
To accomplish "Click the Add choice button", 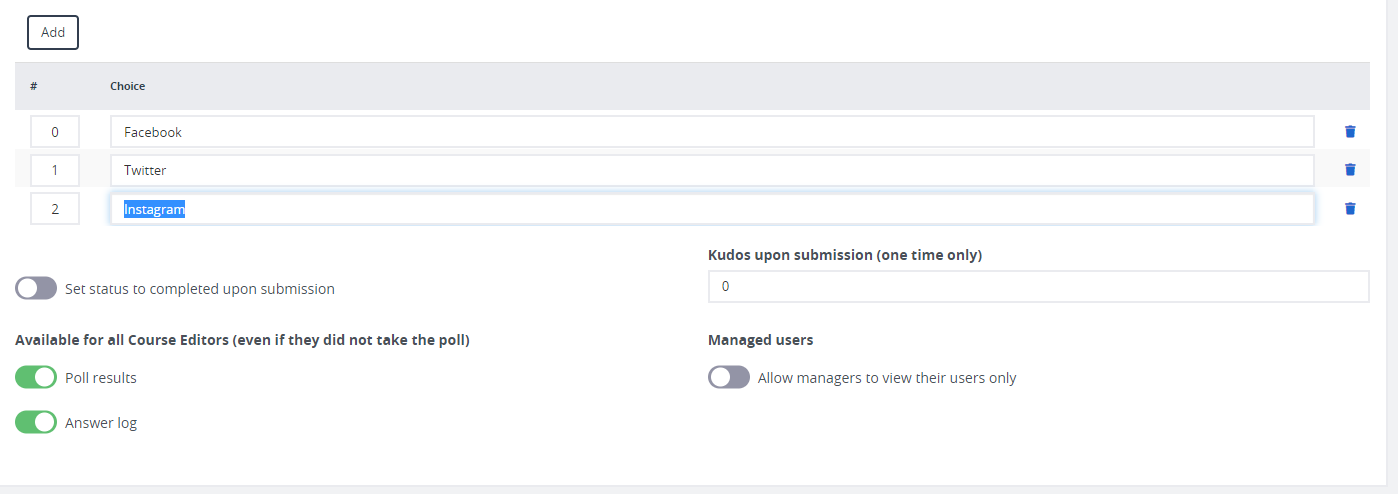I will 53,32.
